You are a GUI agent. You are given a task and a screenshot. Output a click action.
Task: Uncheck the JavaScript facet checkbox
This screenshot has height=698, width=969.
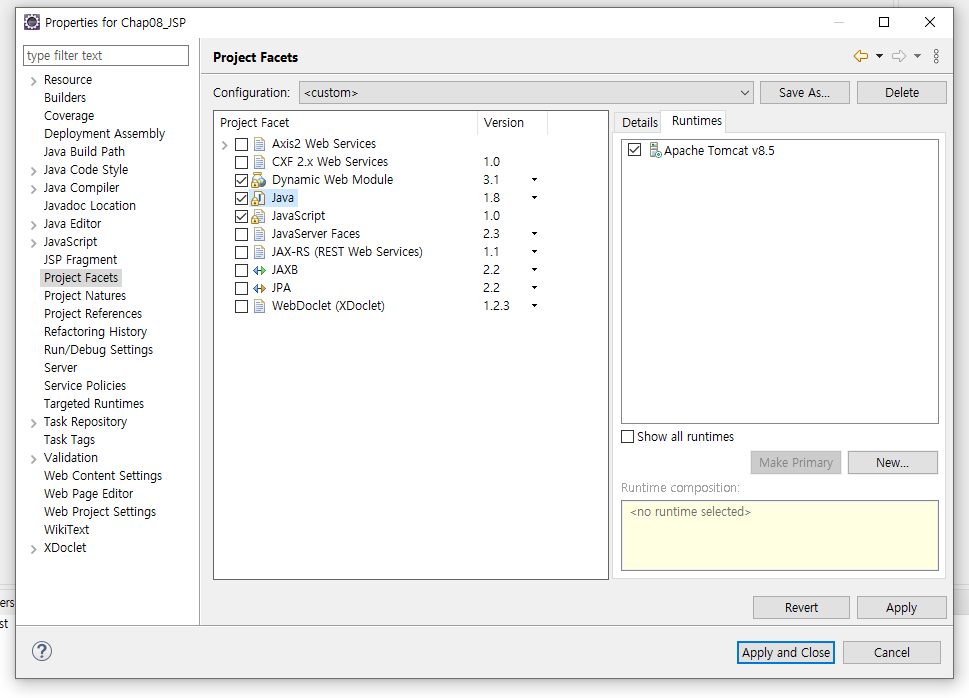click(242, 216)
